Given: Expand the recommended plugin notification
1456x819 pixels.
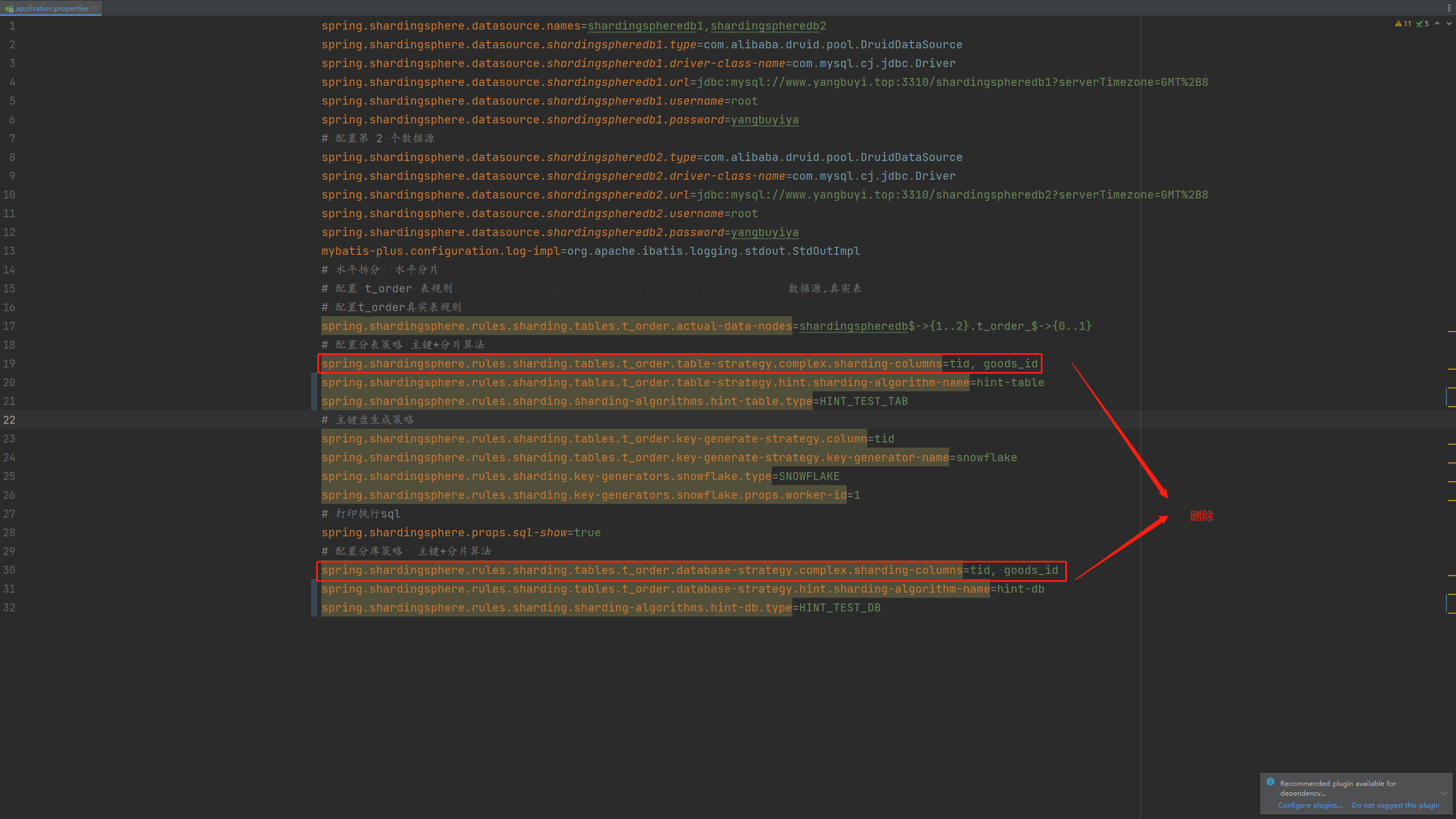Looking at the screenshot, I should [x=1443, y=793].
